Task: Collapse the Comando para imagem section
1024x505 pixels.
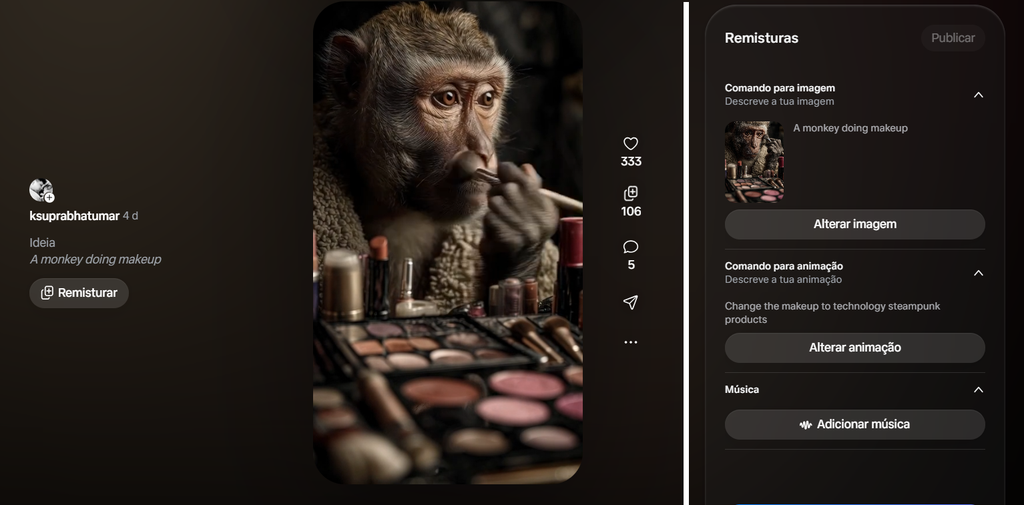Action: click(978, 95)
